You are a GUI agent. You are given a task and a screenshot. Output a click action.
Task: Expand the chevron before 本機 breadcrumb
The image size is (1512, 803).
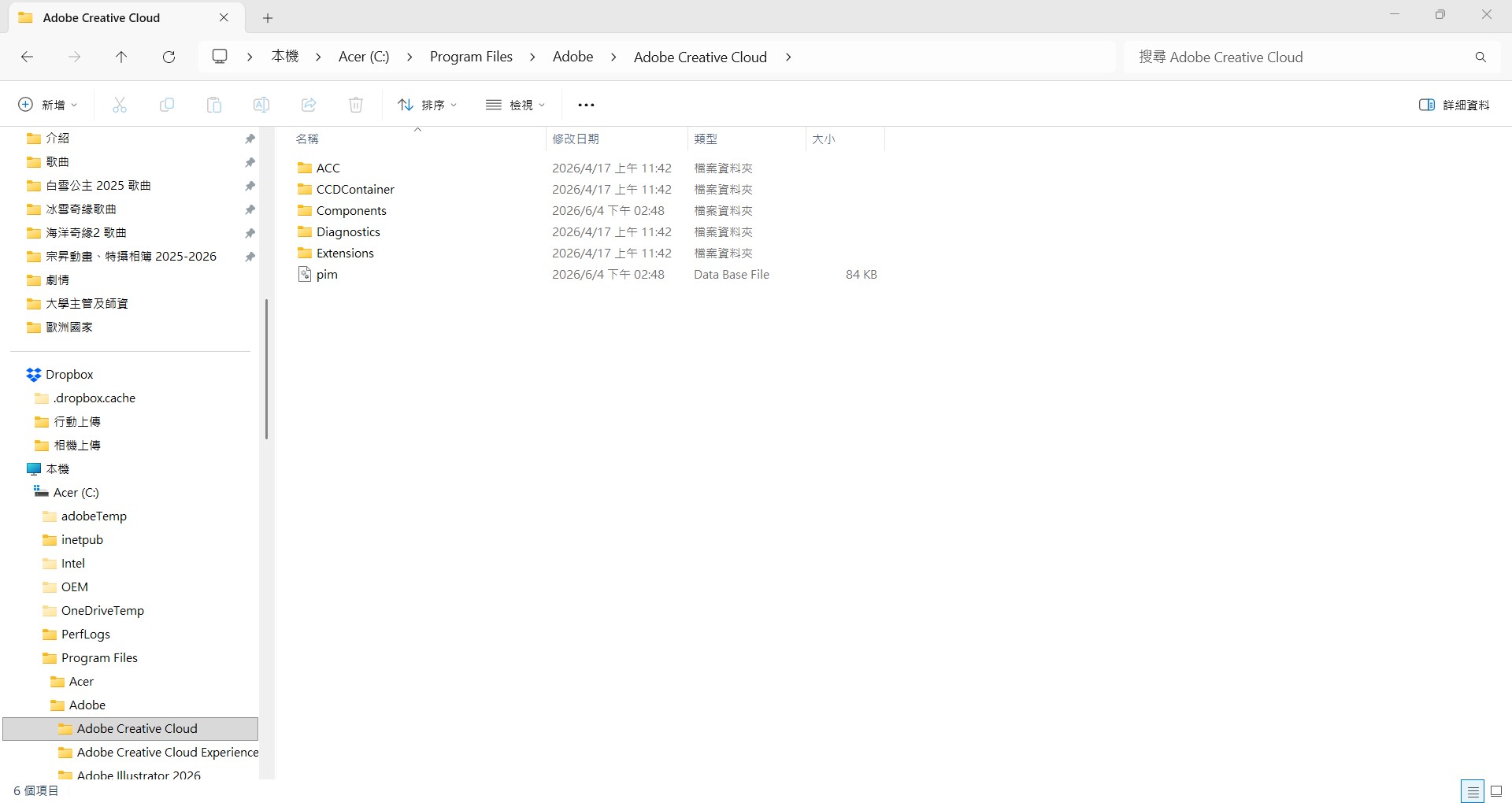pos(250,57)
